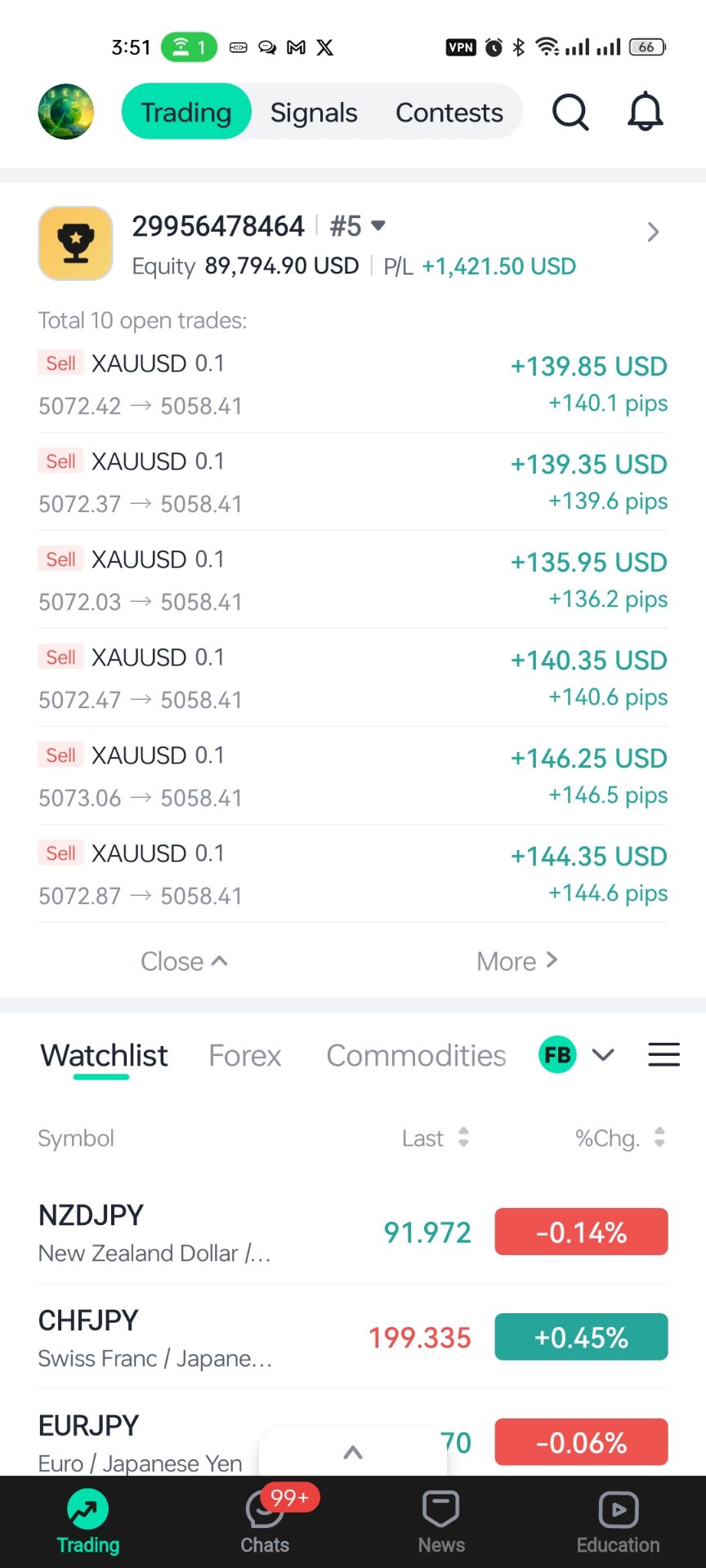Open the News bottom icon
This screenshot has height=1568, width=706.
[441, 1511]
